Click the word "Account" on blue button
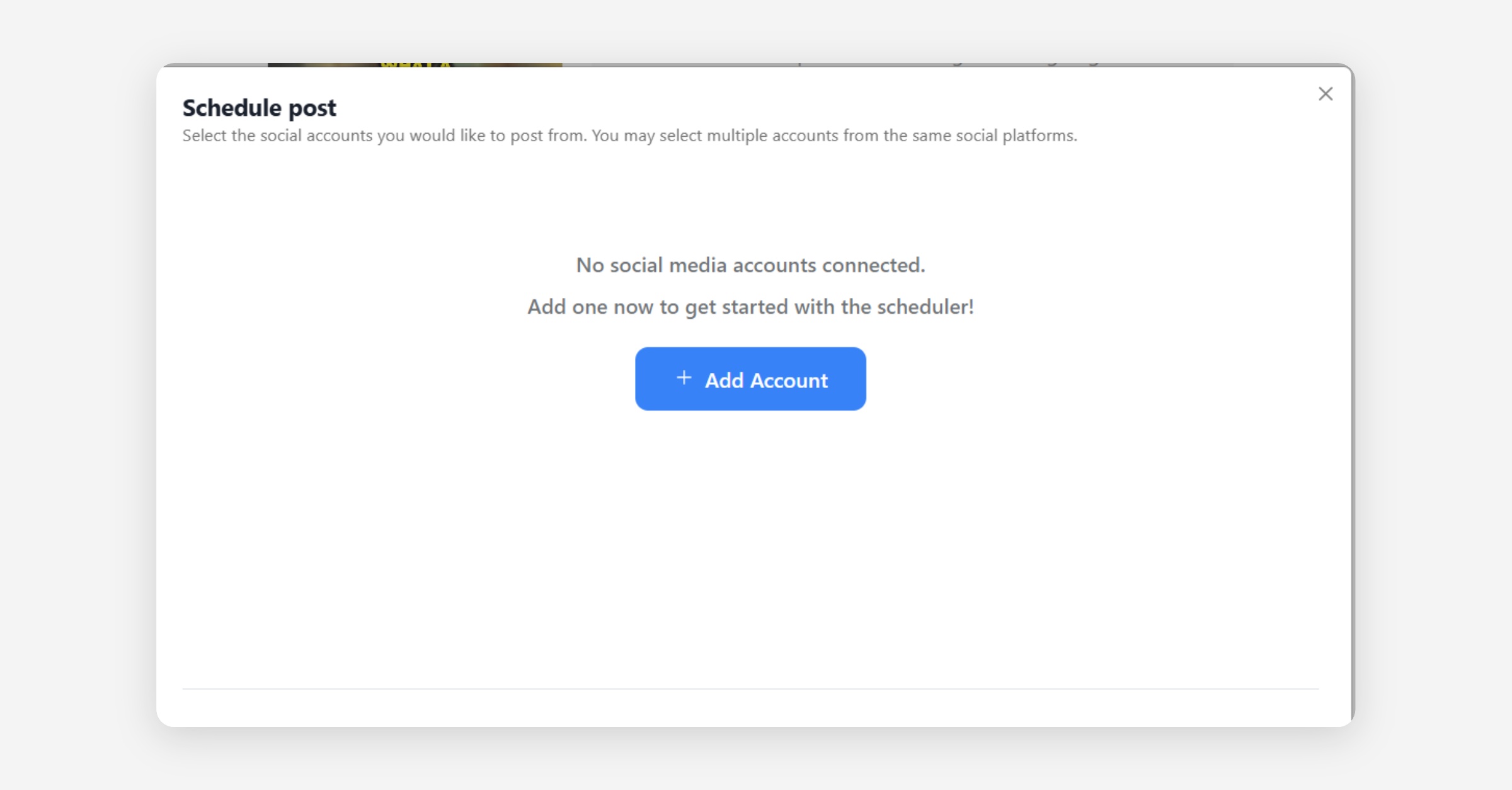 [788, 381]
